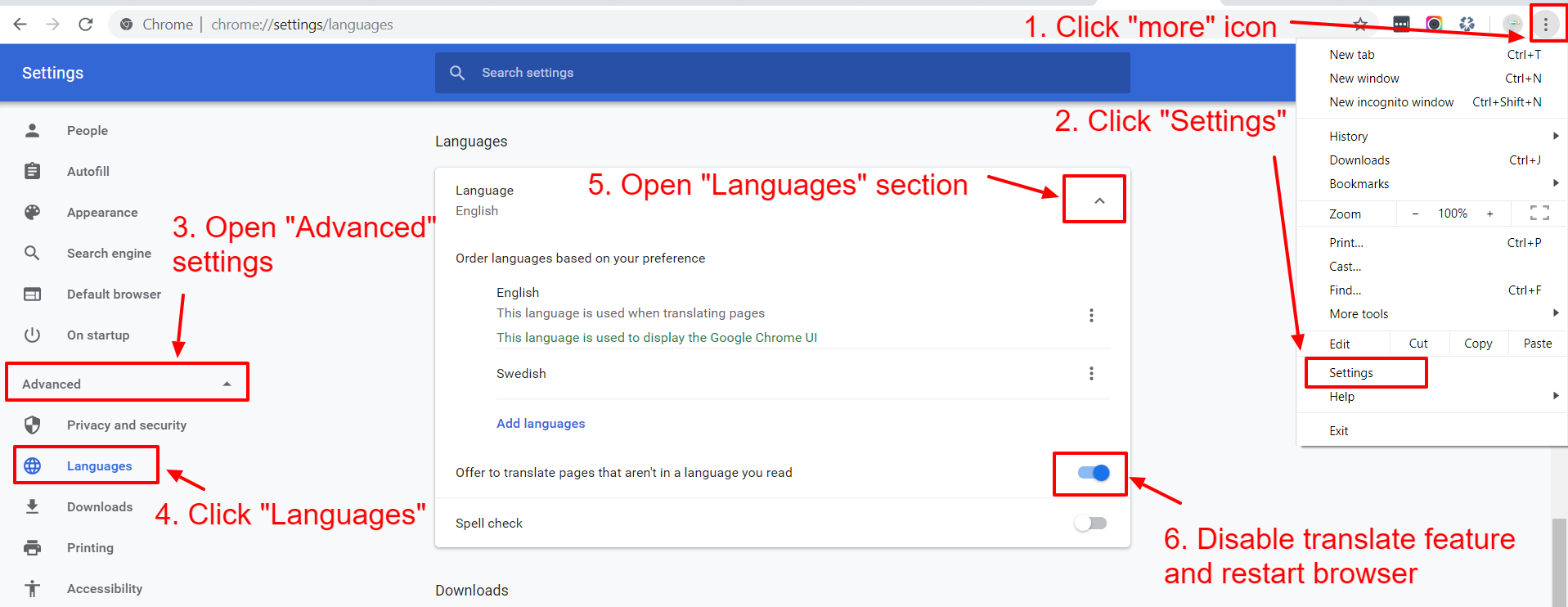
Task: Click the Accessibility figure icon
Action: 33,588
